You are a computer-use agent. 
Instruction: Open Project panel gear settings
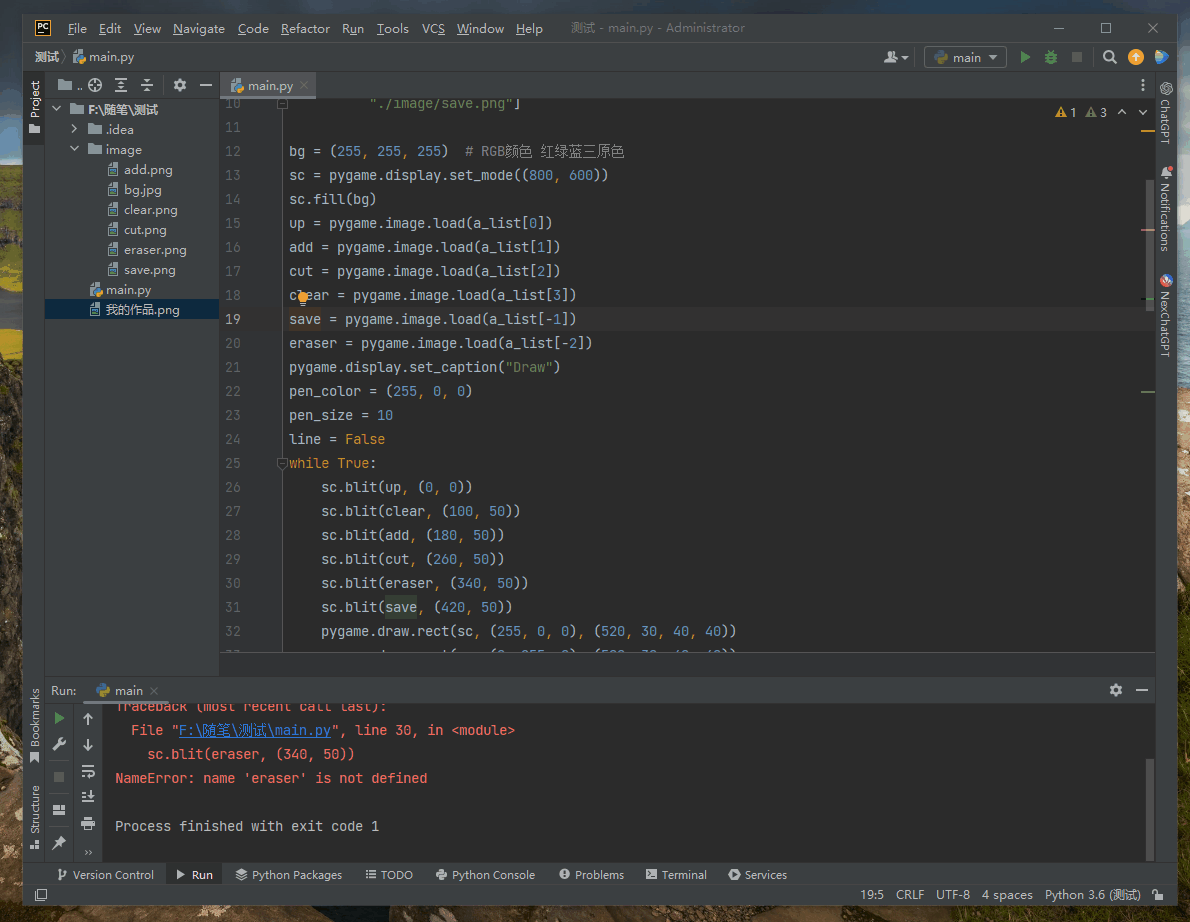coord(180,86)
